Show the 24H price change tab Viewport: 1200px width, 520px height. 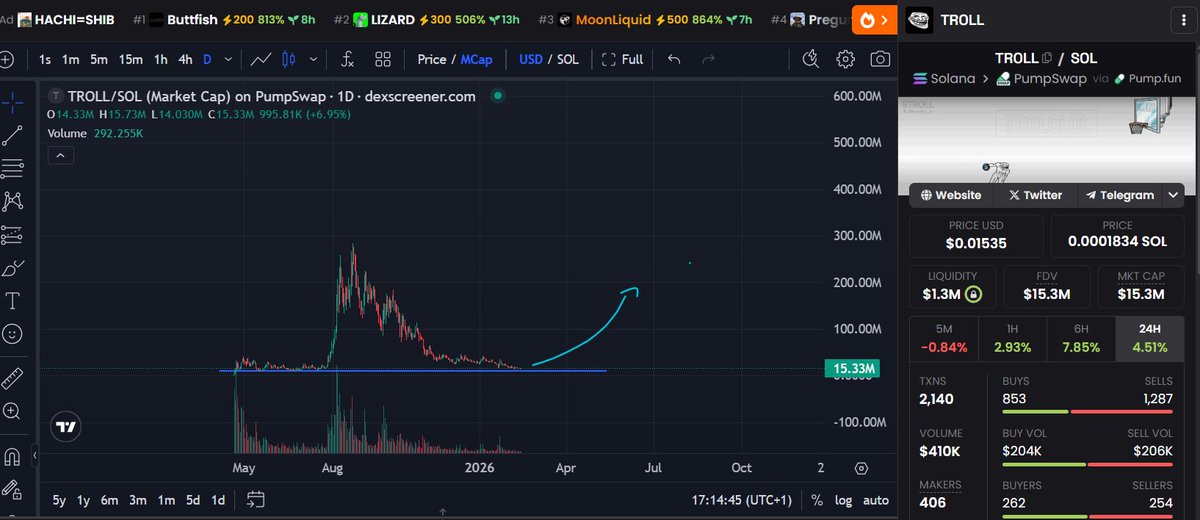point(1148,337)
